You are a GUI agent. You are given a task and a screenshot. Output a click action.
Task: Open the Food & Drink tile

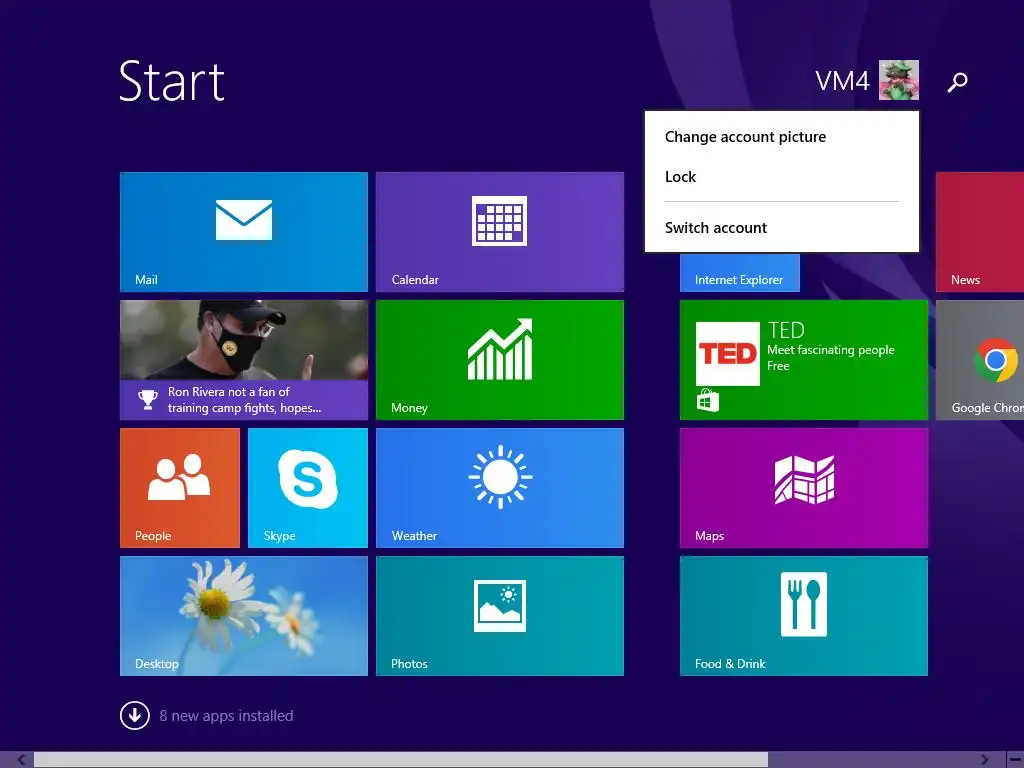(x=803, y=616)
